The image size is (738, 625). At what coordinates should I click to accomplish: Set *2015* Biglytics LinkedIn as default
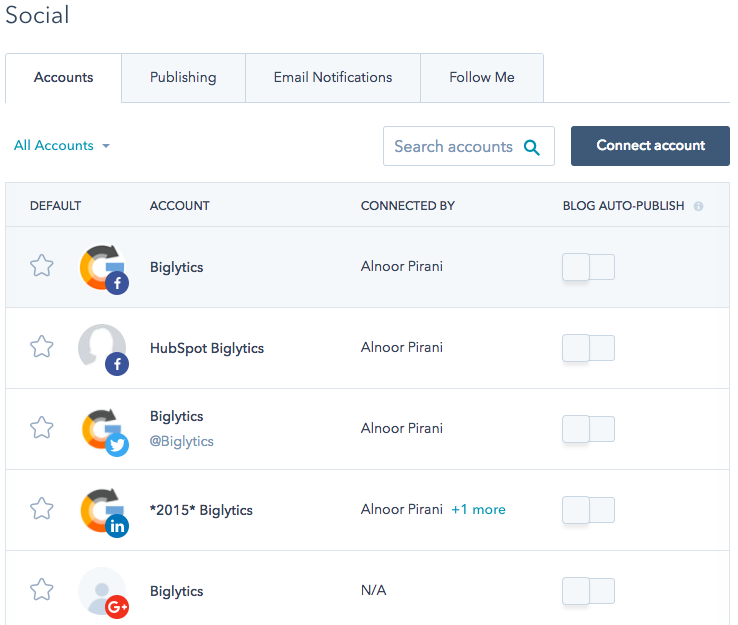(x=41, y=509)
